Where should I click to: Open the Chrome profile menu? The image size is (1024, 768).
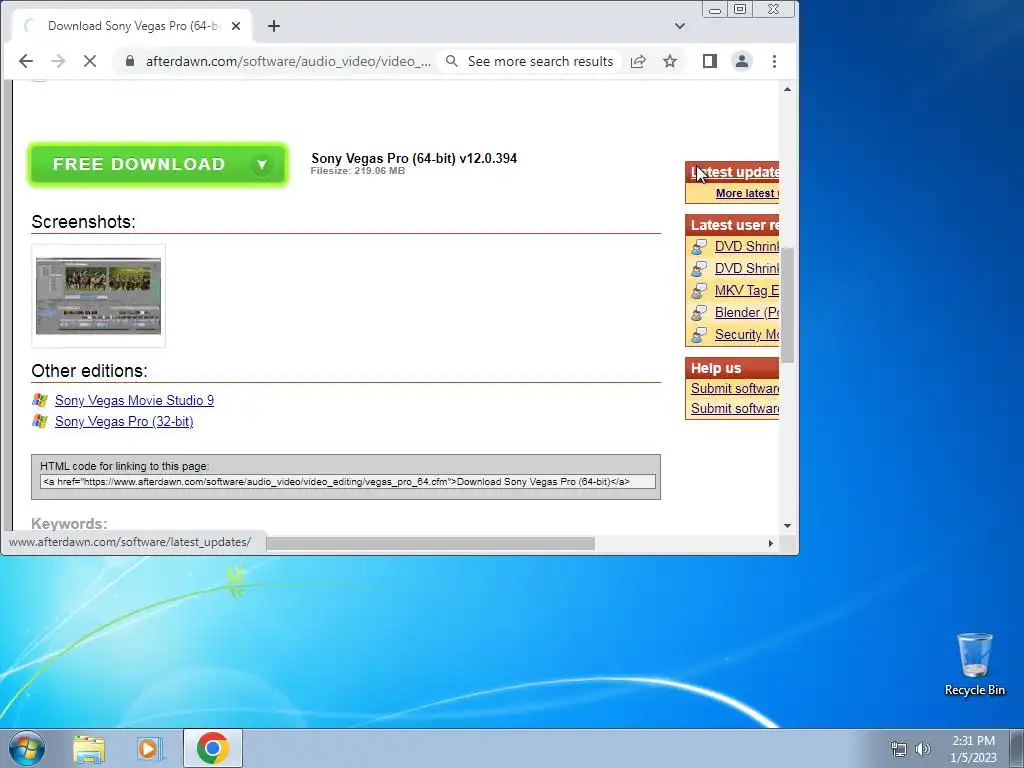[x=742, y=61]
